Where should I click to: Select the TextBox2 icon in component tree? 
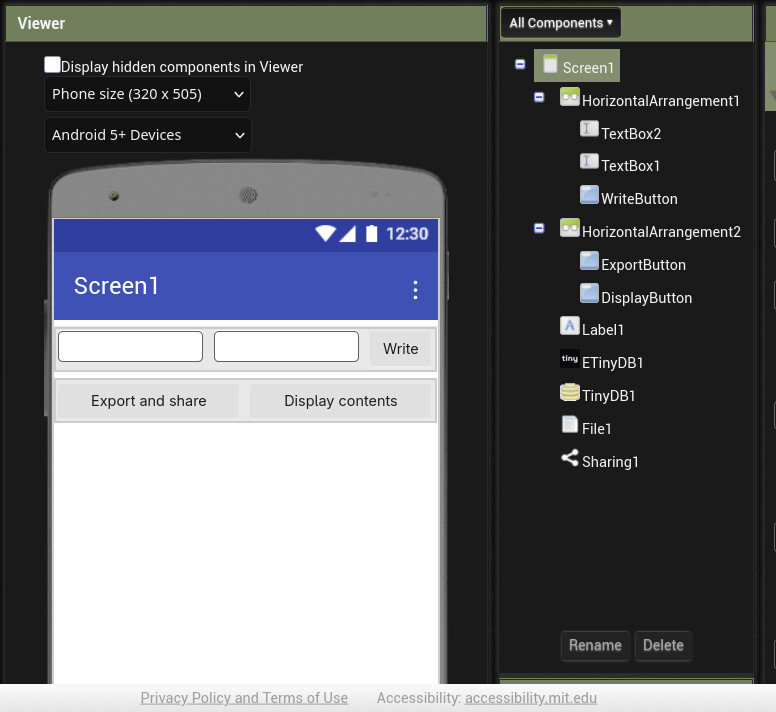pyautogui.click(x=589, y=131)
